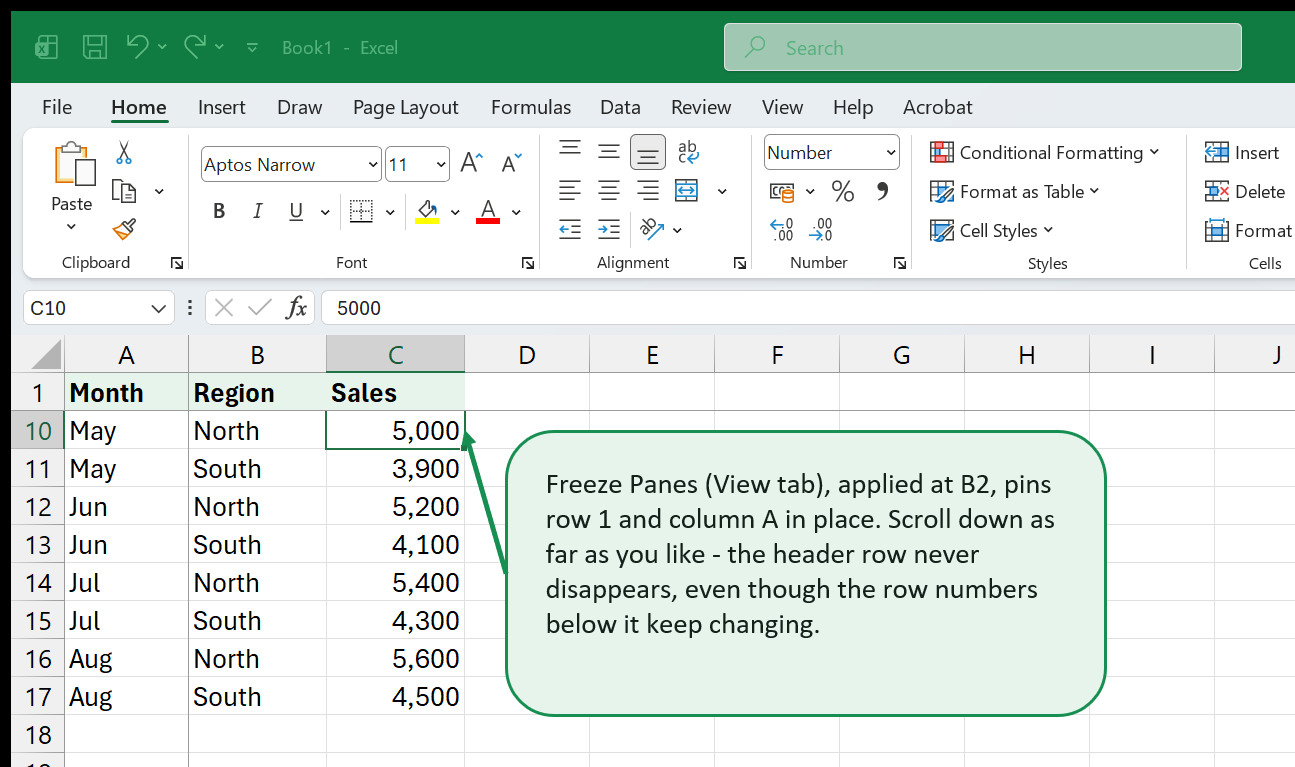Open Customize Quick Access Toolbar arrow
The image size is (1295, 767).
[x=252, y=47]
